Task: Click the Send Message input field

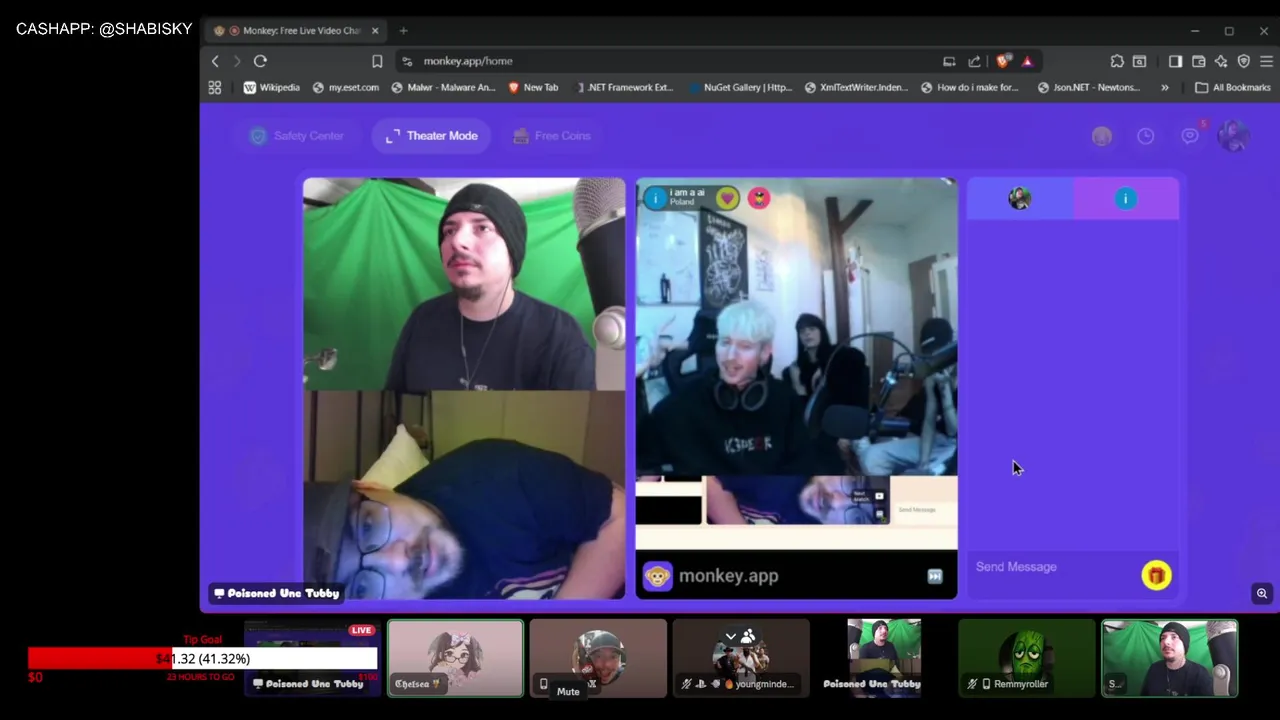Action: coord(1053,567)
